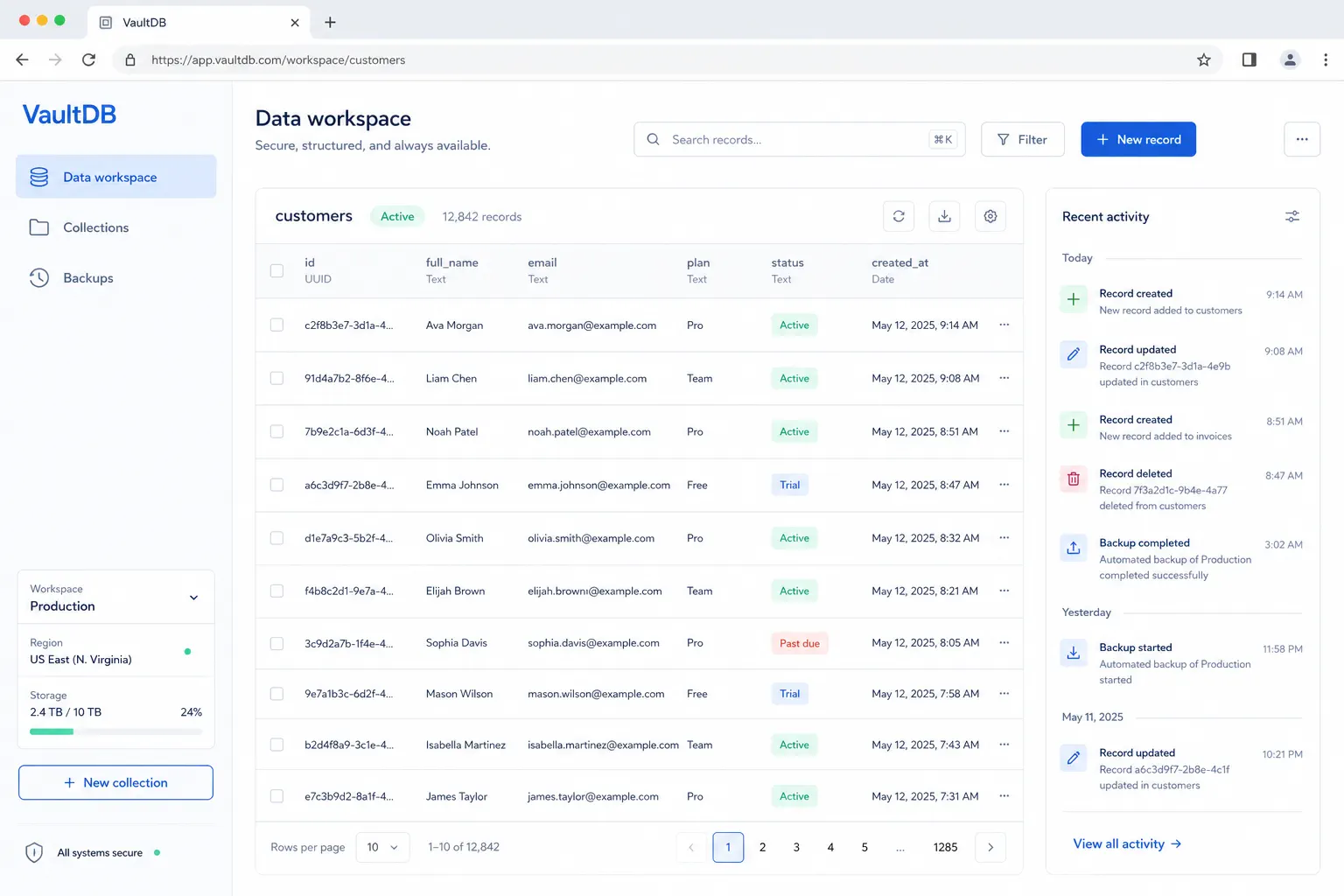
Task: Follow the View all activity link
Action: (1127, 843)
